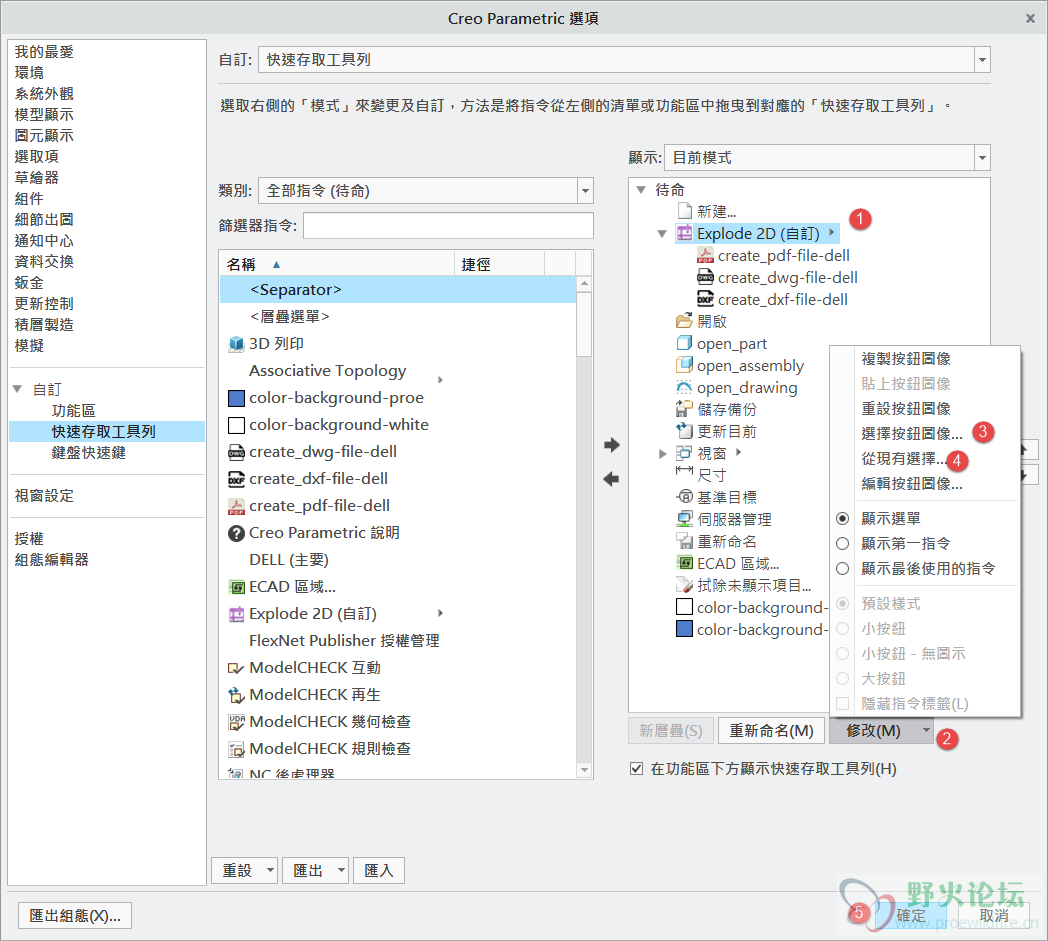The width and height of the screenshot is (1048, 941).
Task: Click the blue color-background swatch in toolbar tree
Action: (684, 629)
